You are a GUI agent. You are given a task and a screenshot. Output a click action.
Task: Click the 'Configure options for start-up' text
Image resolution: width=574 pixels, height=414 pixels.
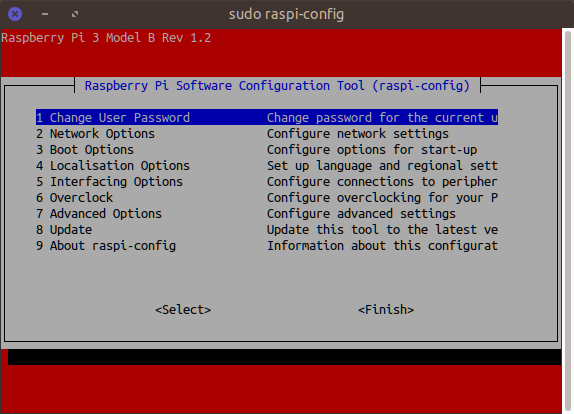click(x=372, y=150)
